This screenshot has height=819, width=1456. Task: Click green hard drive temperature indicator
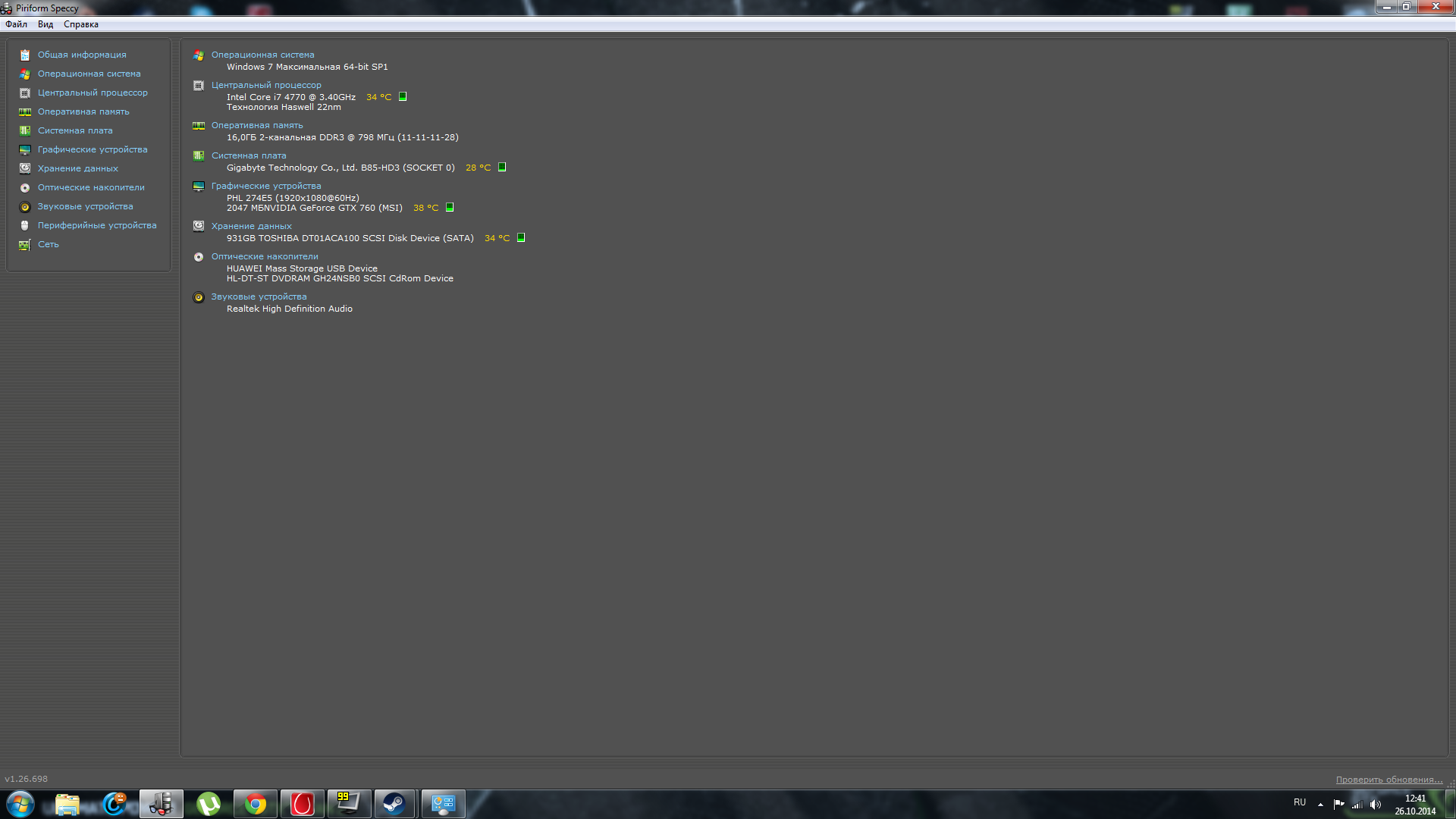pyautogui.click(x=521, y=237)
